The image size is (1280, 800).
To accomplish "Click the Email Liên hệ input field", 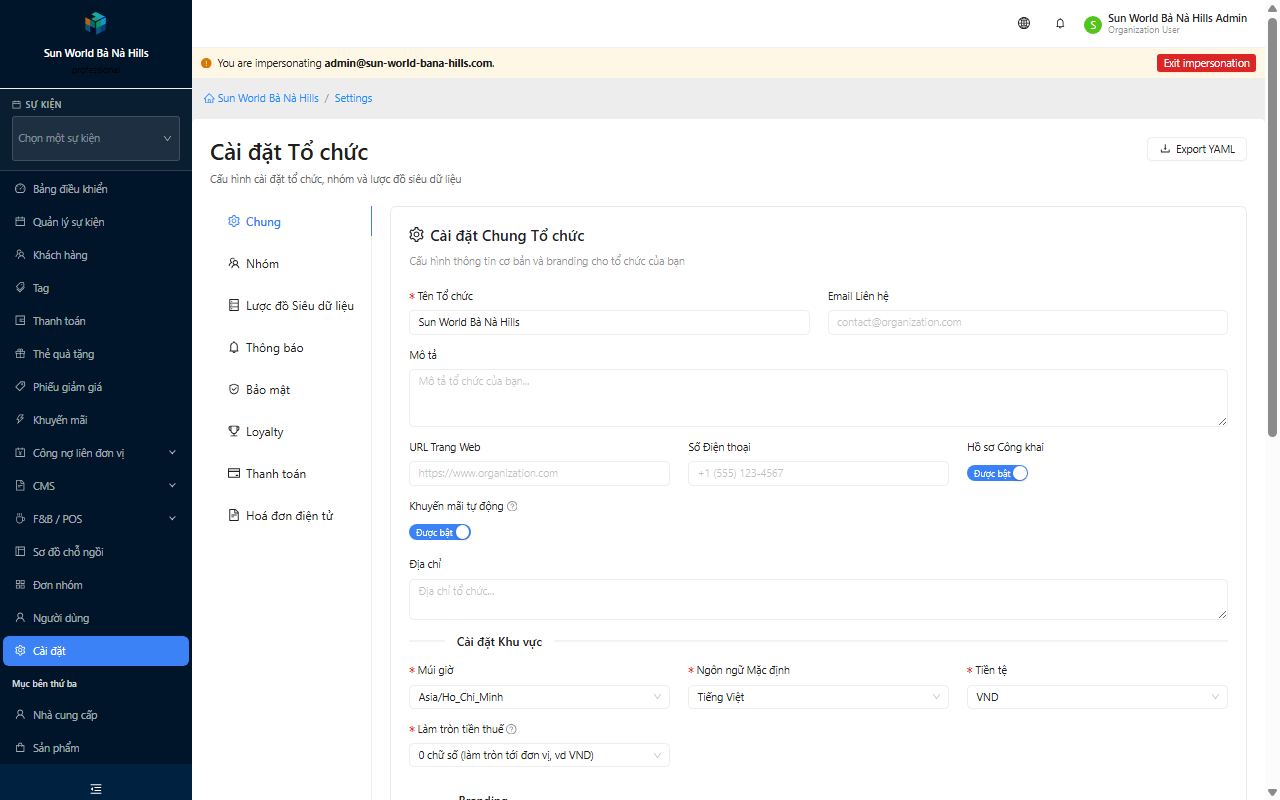I will tap(1027, 322).
